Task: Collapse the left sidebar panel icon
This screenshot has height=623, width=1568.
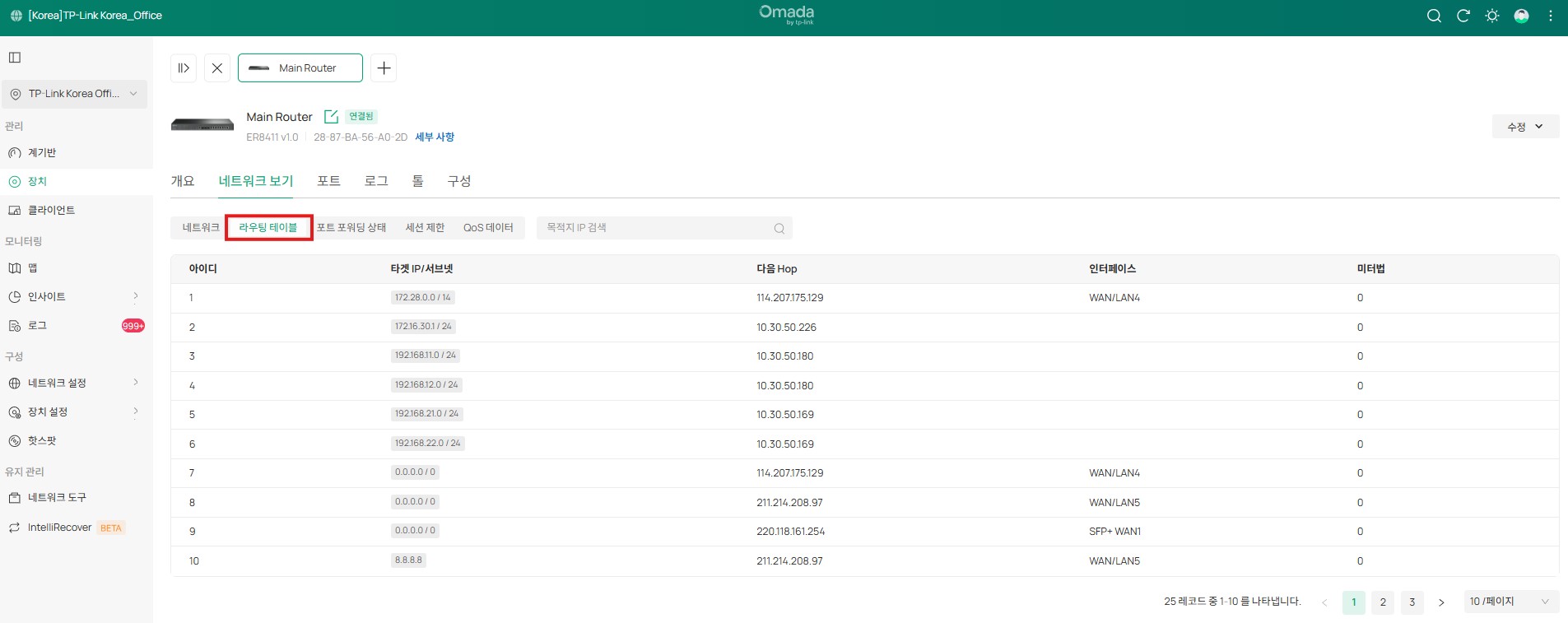Action: tap(15, 58)
